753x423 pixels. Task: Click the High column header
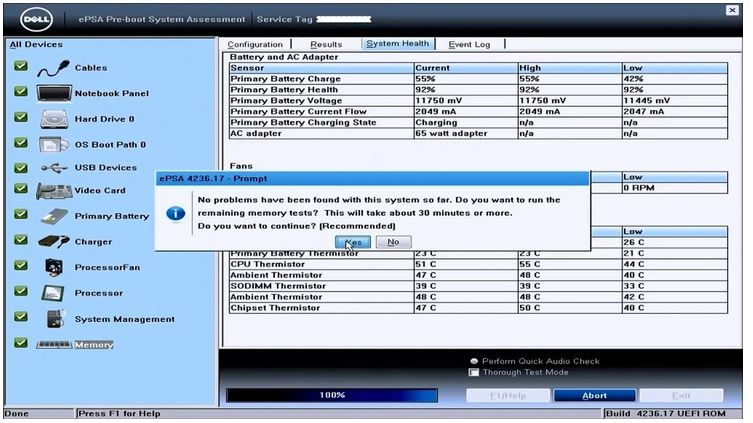click(x=570, y=68)
